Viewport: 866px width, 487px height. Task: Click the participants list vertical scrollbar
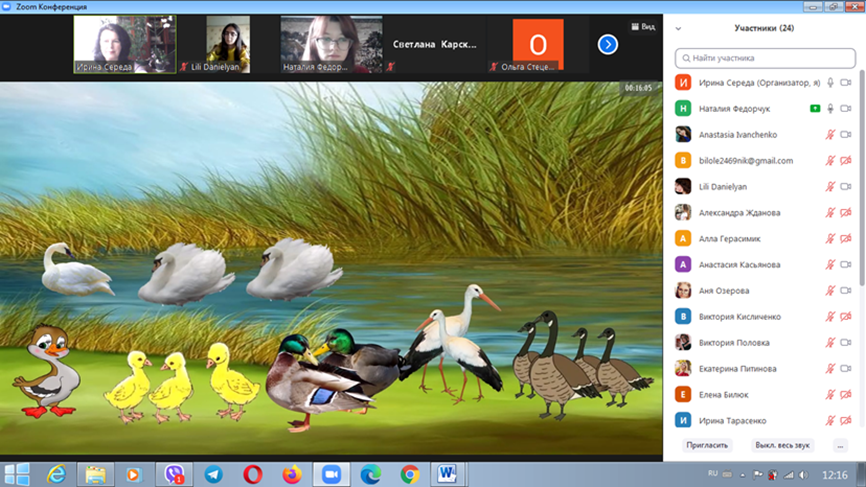pos(861,200)
